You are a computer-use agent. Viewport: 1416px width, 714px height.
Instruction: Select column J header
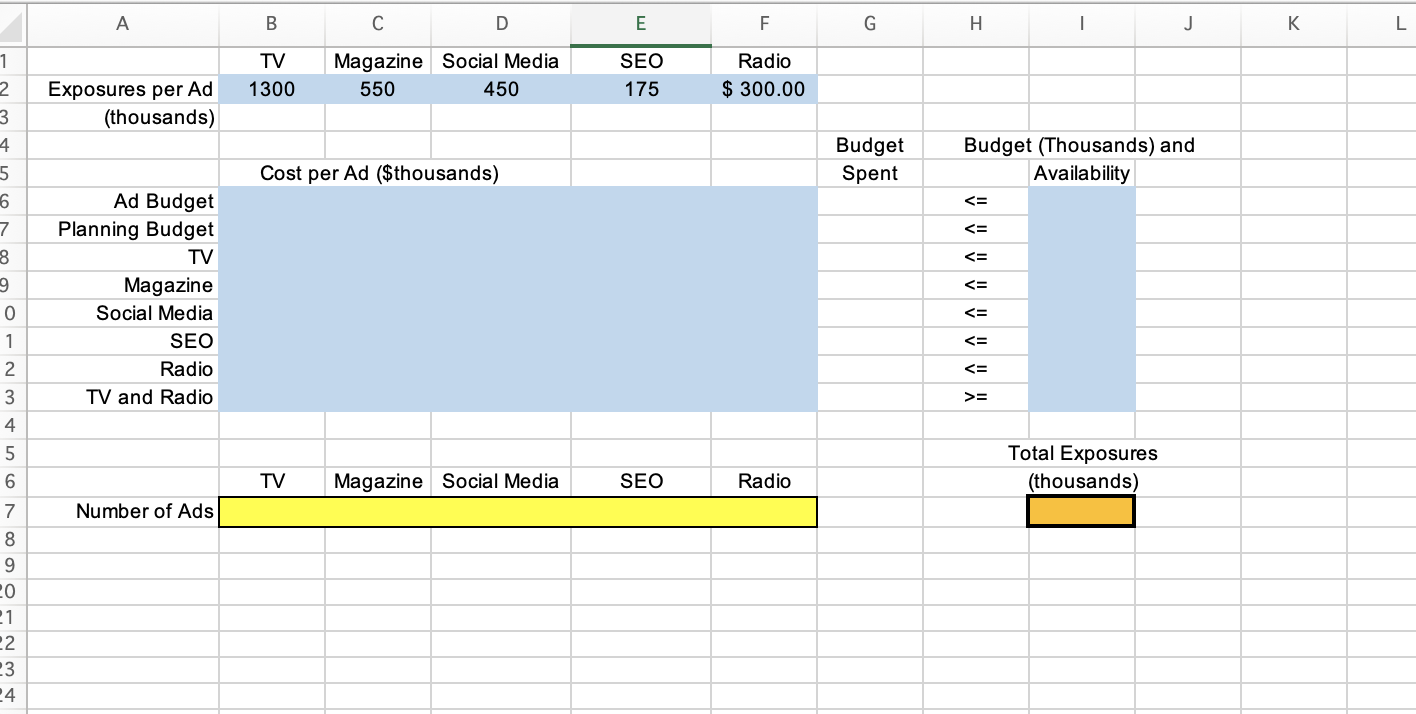1187,23
